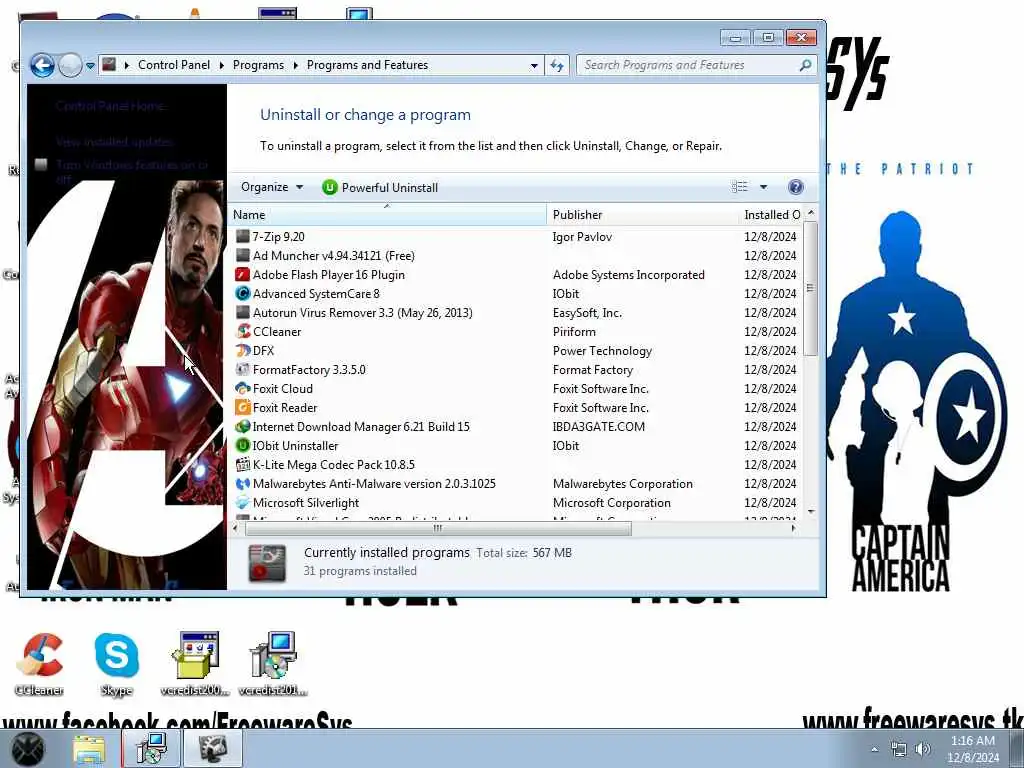Open the Skype desktop shortcut
This screenshot has width=1024, height=768.
(117, 663)
